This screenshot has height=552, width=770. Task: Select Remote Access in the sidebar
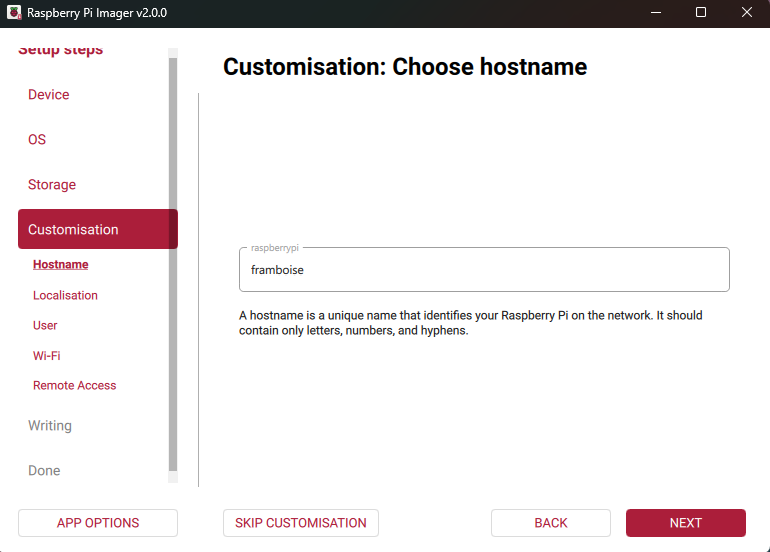coord(74,385)
